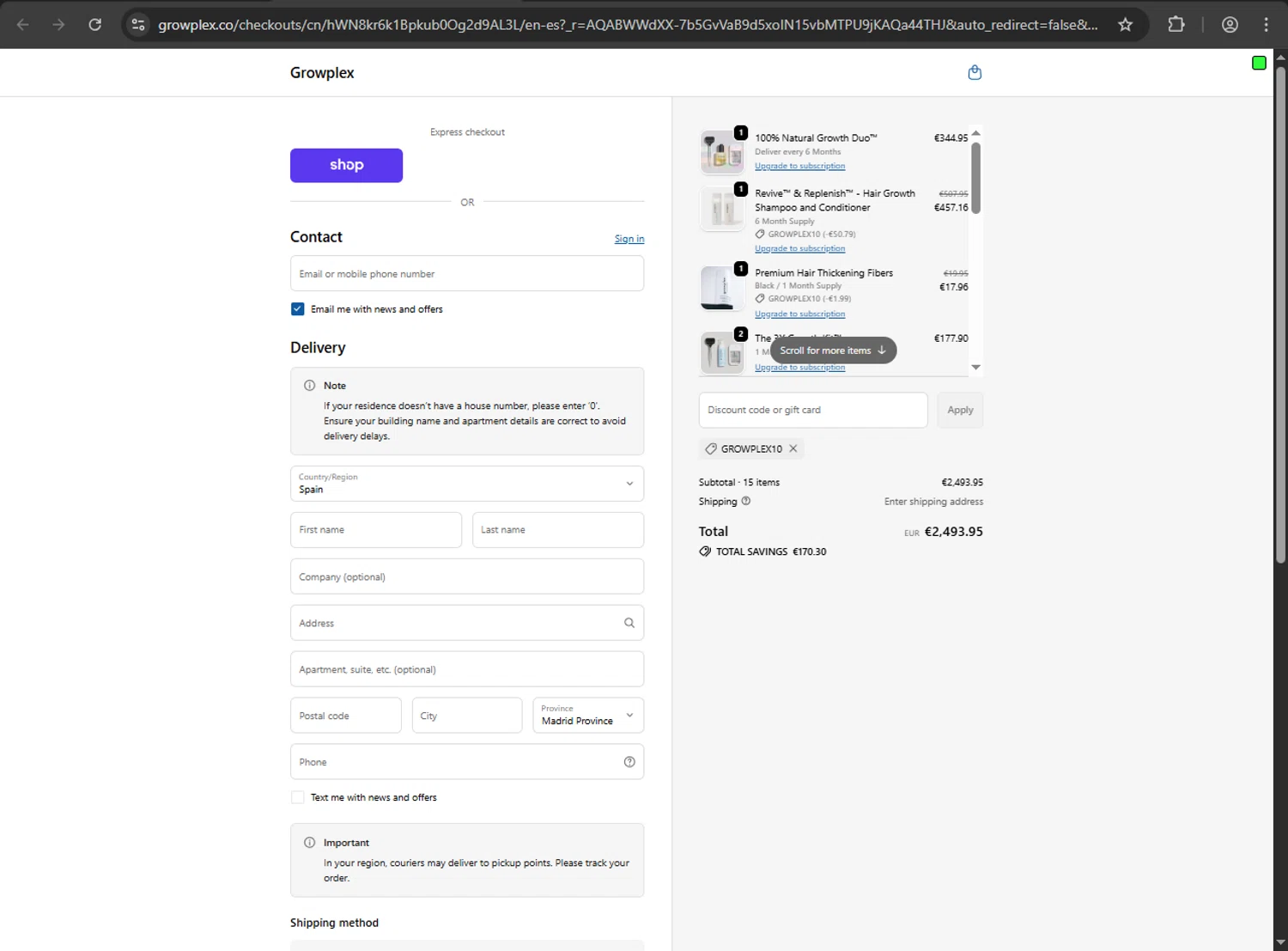This screenshot has width=1288, height=951.
Task: Reload the checkout page
Action: pos(95,25)
